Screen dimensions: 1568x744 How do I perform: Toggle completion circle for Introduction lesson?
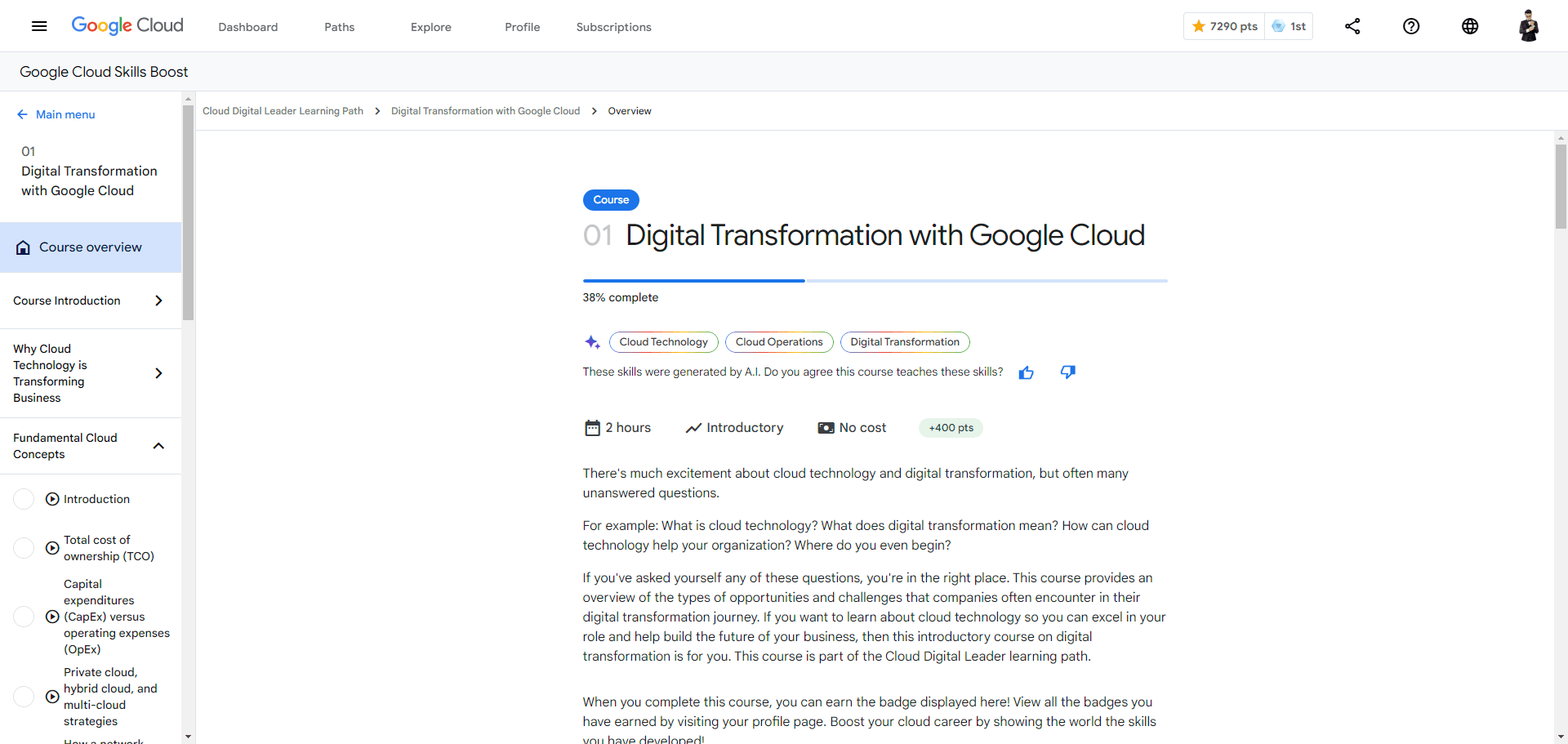[24, 499]
